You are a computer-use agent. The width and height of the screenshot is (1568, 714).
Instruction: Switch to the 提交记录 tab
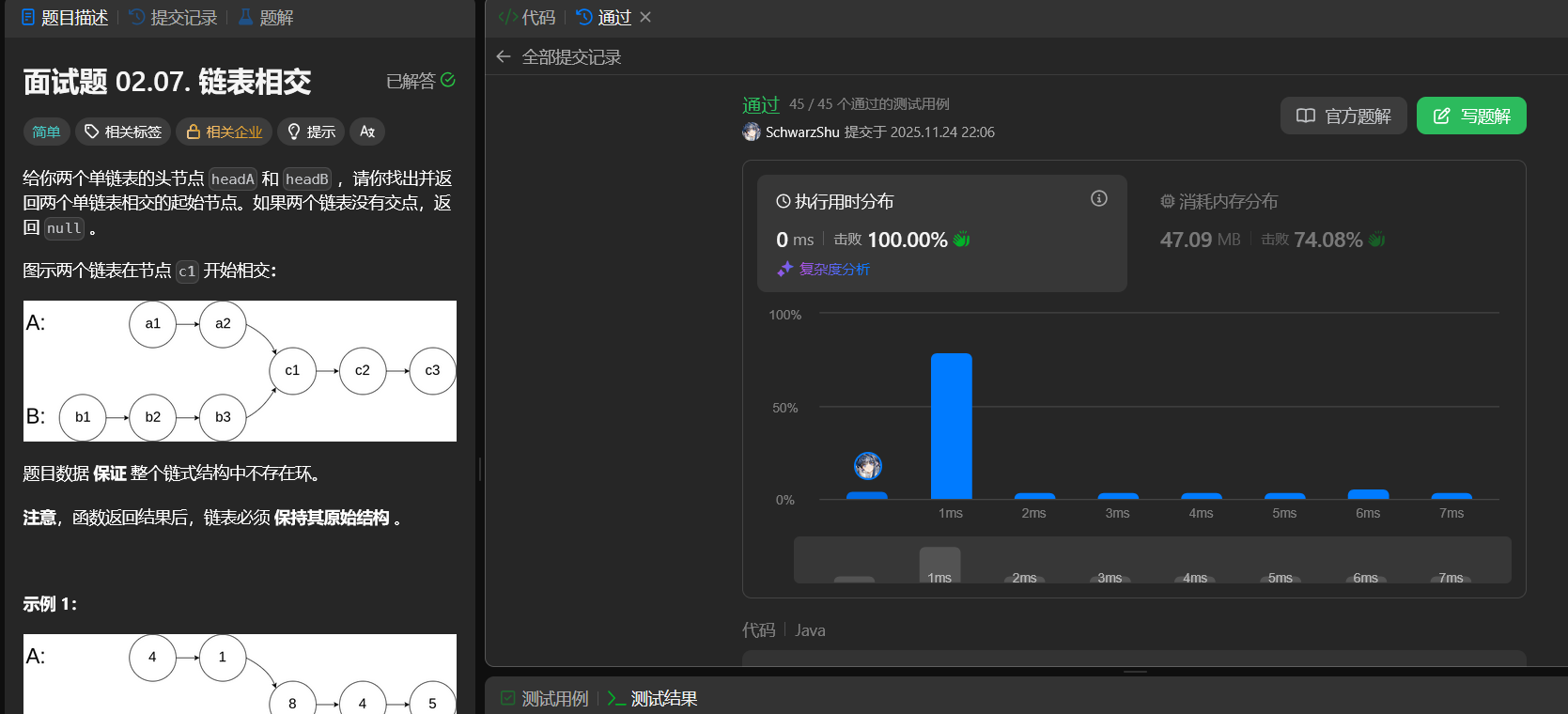(173, 17)
